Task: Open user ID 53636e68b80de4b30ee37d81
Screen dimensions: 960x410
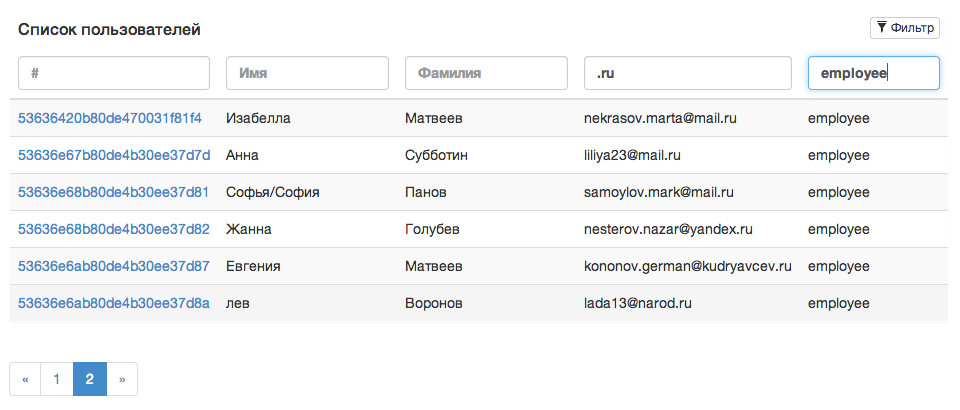Action: (113, 192)
